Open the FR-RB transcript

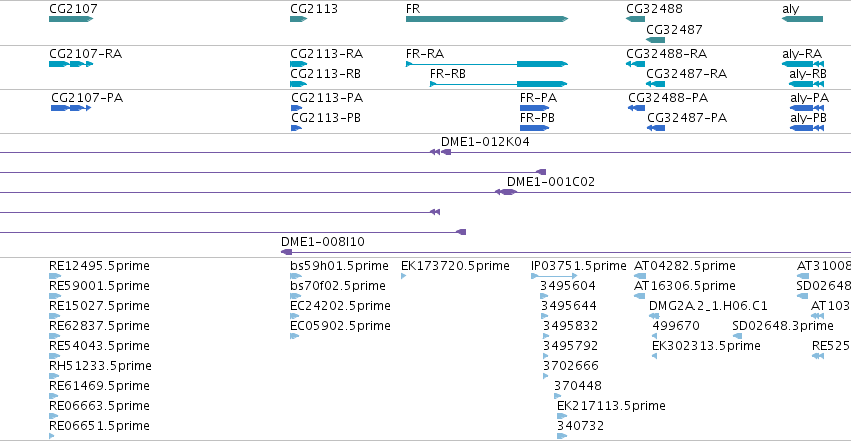(x=499, y=84)
